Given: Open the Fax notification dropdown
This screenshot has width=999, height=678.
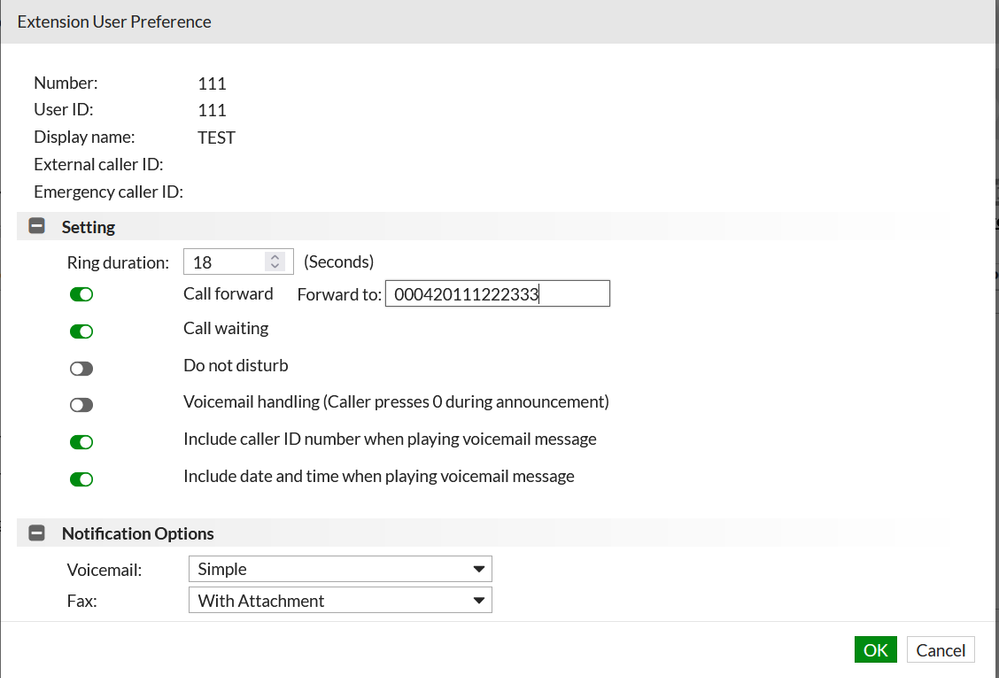Looking at the screenshot, I should pyautogui.click(x=340, y=601).
